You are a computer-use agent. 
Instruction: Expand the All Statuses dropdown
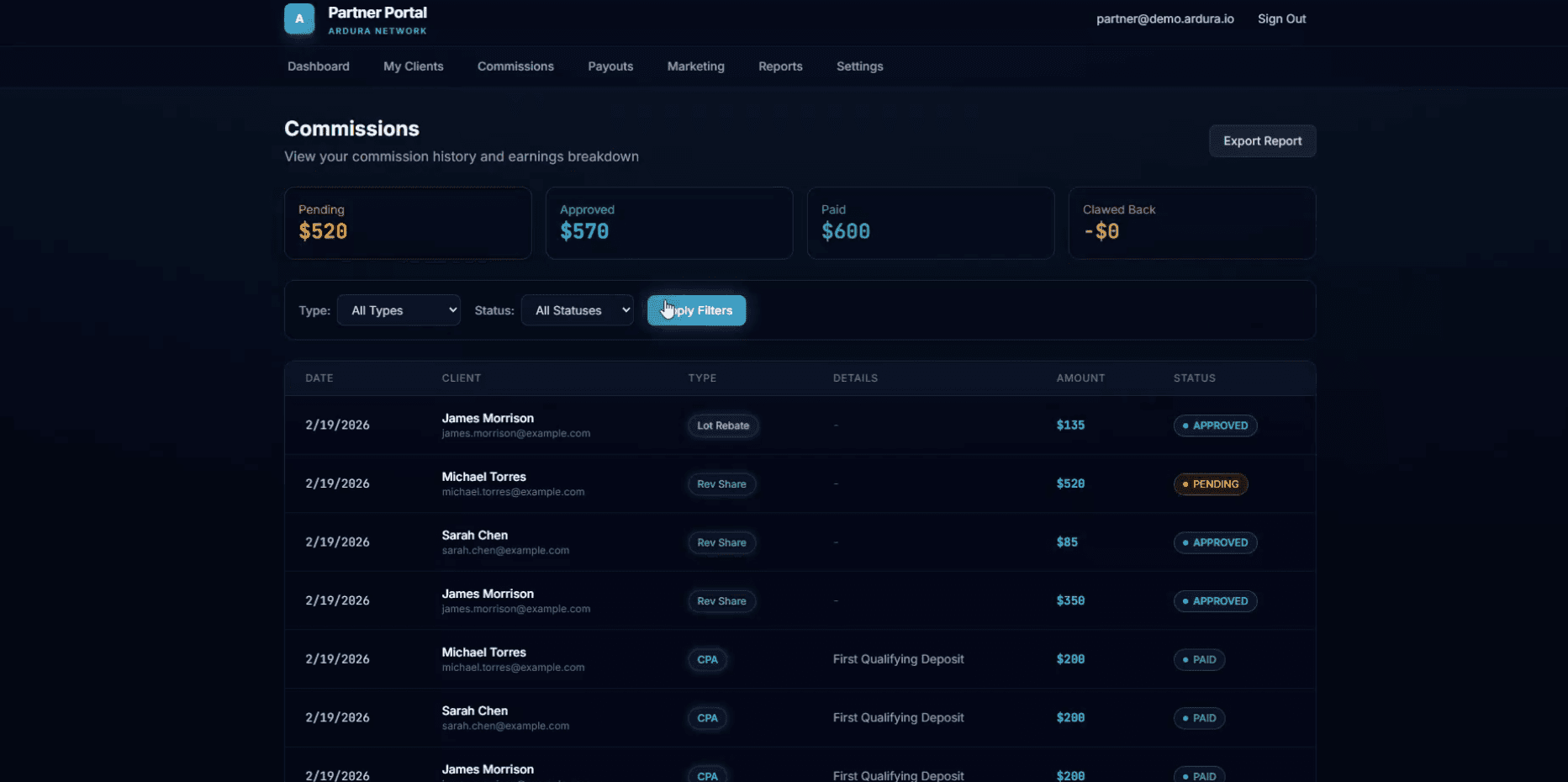(578, 310)
